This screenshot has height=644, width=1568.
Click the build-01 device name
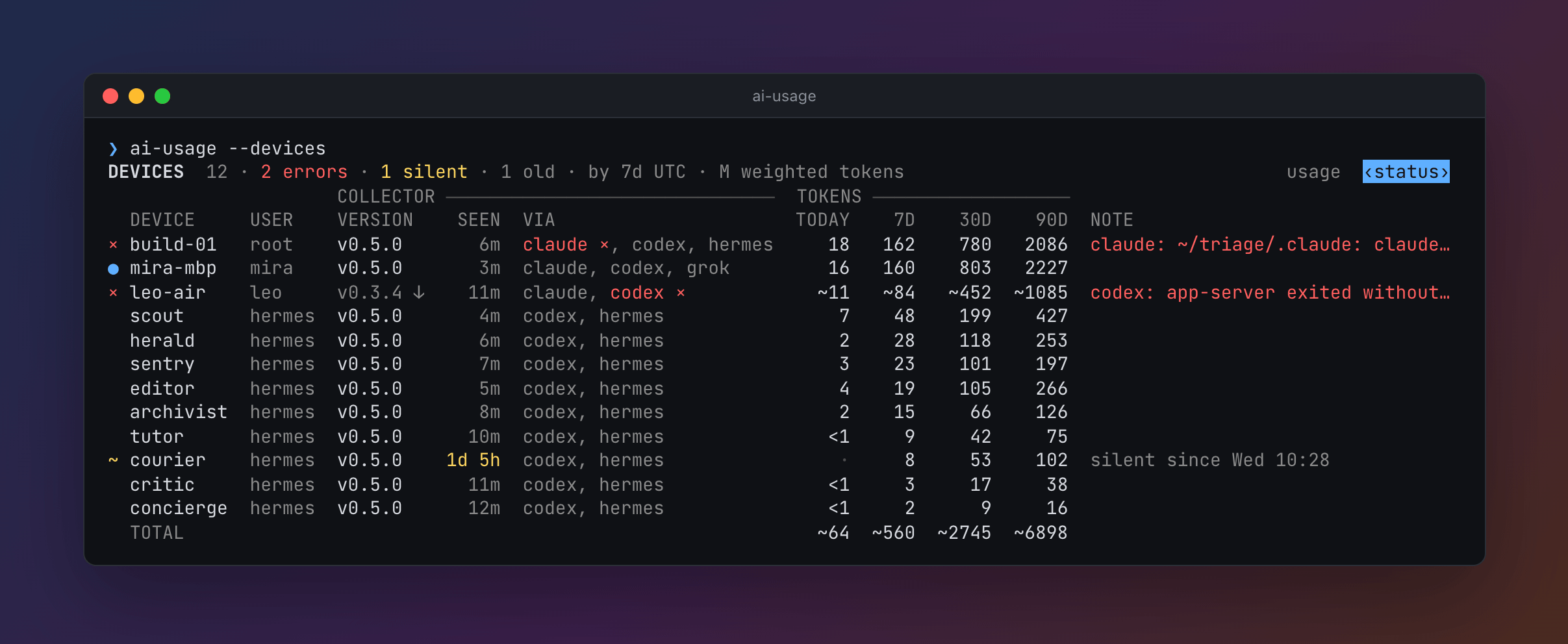point(173,245)
